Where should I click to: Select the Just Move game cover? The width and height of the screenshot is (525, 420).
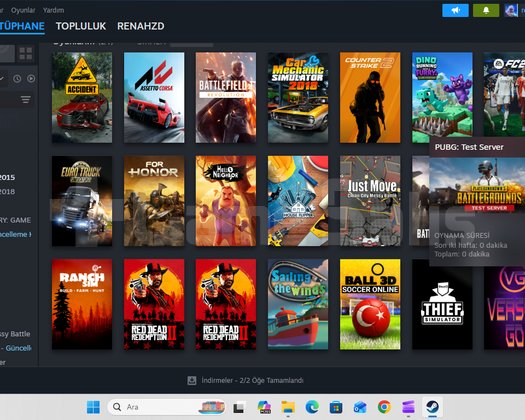tap(370, 201)
